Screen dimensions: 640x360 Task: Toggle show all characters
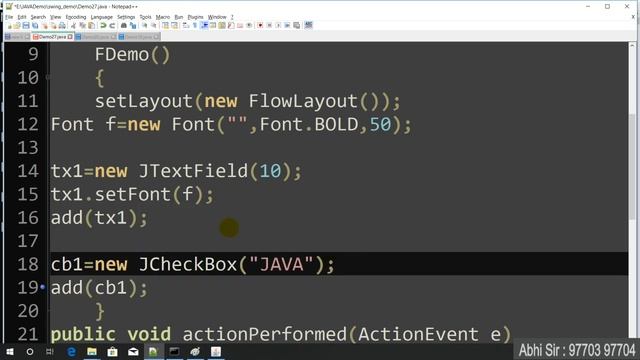pos(195,25)
